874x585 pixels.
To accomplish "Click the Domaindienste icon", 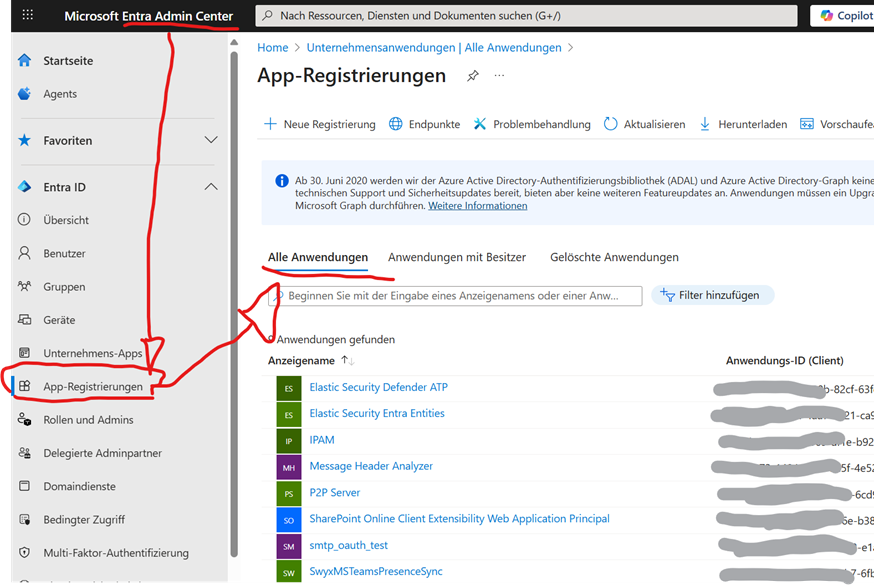I will (x=25, y=486).
